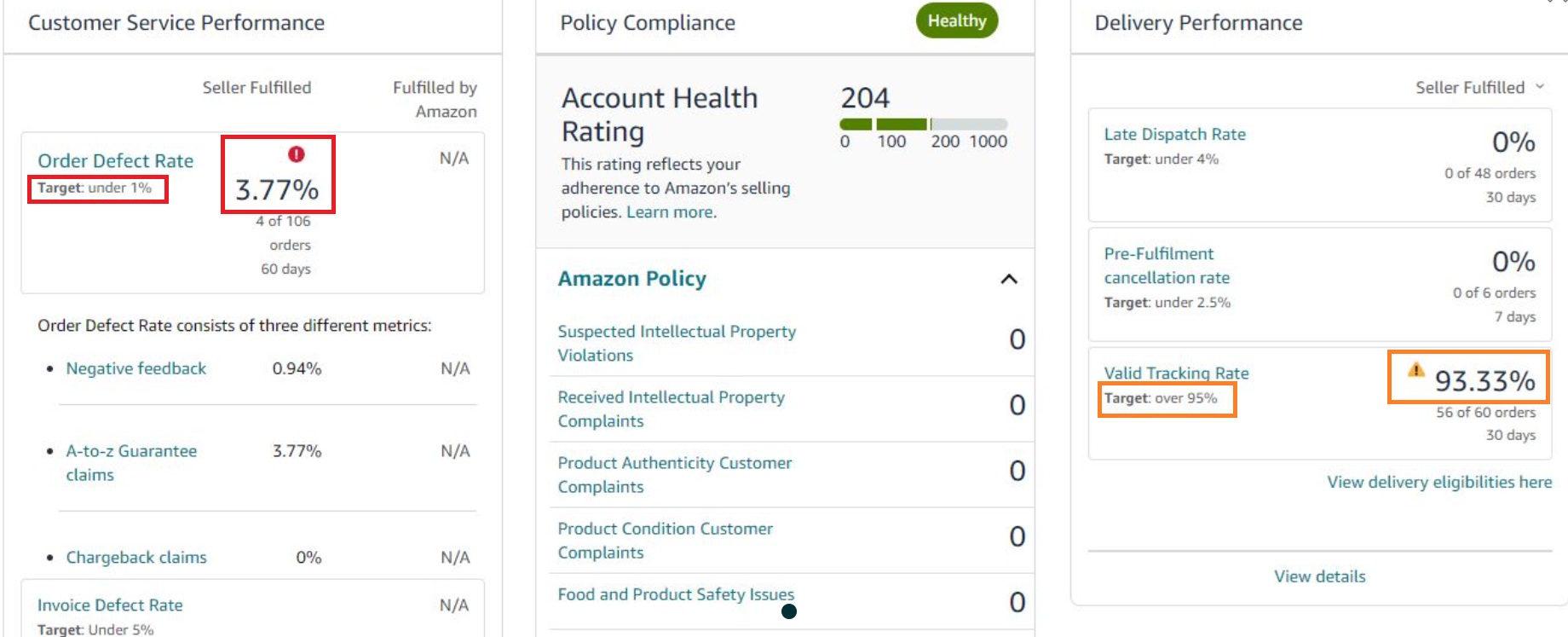Open Chargeback claims link

click(136, 557)
